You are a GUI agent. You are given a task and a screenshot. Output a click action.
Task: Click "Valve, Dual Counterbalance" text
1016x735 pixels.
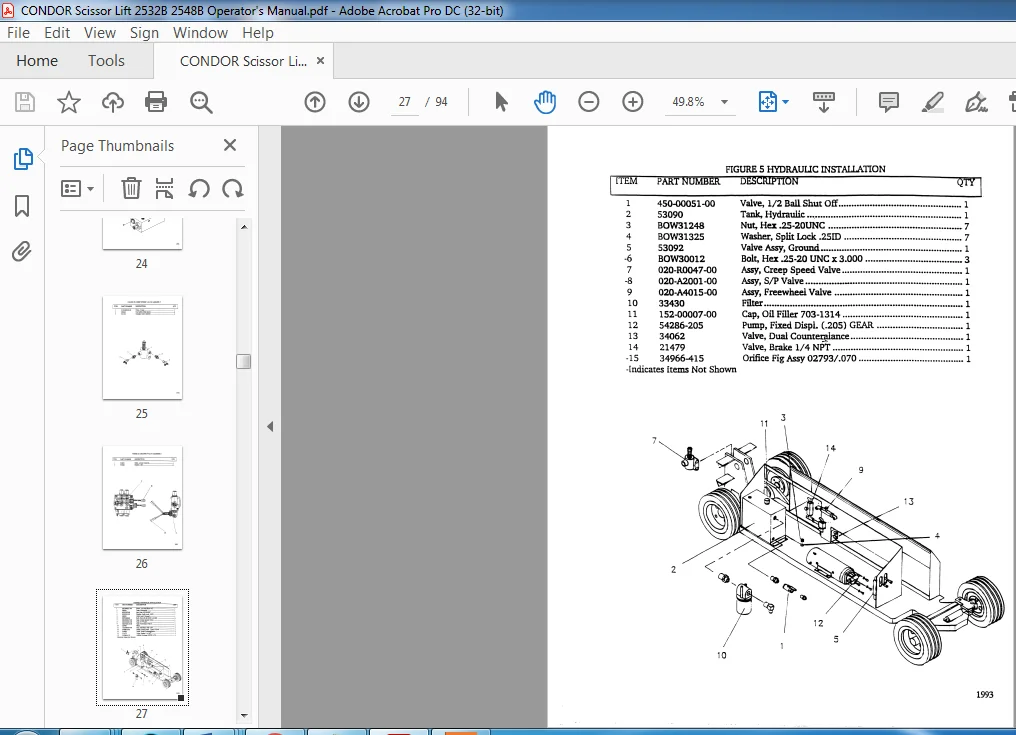[x=795, y=336]
